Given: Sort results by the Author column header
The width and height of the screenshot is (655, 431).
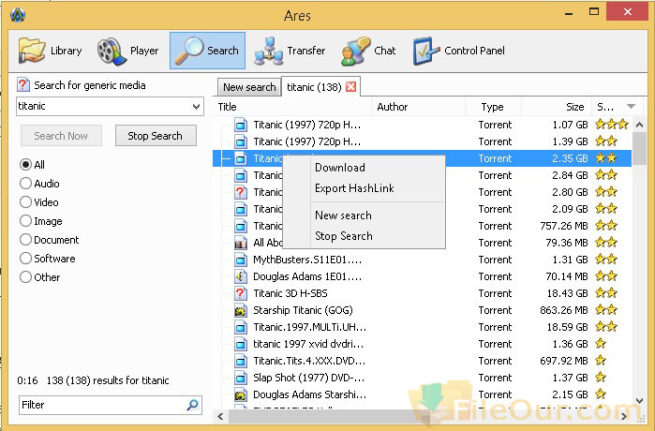Looking at the screenshot, I should pos(418,107).
